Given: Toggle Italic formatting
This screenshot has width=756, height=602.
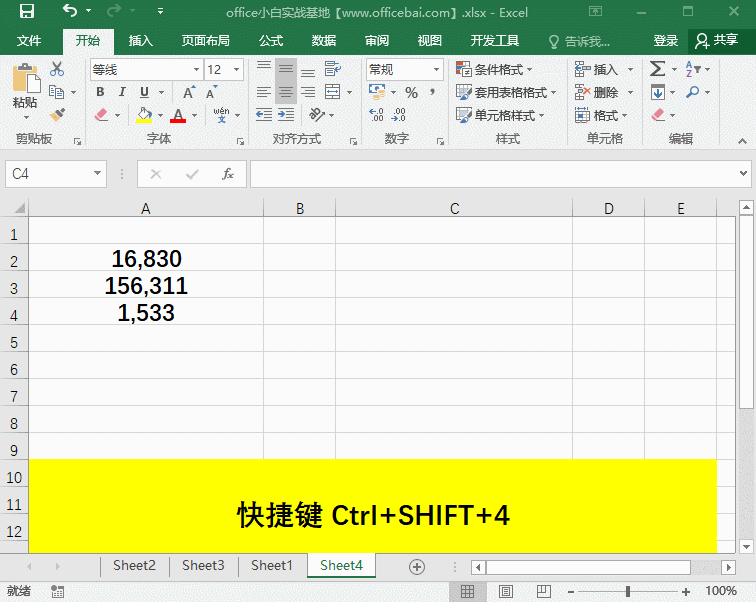Looking at the screenshot, I should tap(122, 92).
